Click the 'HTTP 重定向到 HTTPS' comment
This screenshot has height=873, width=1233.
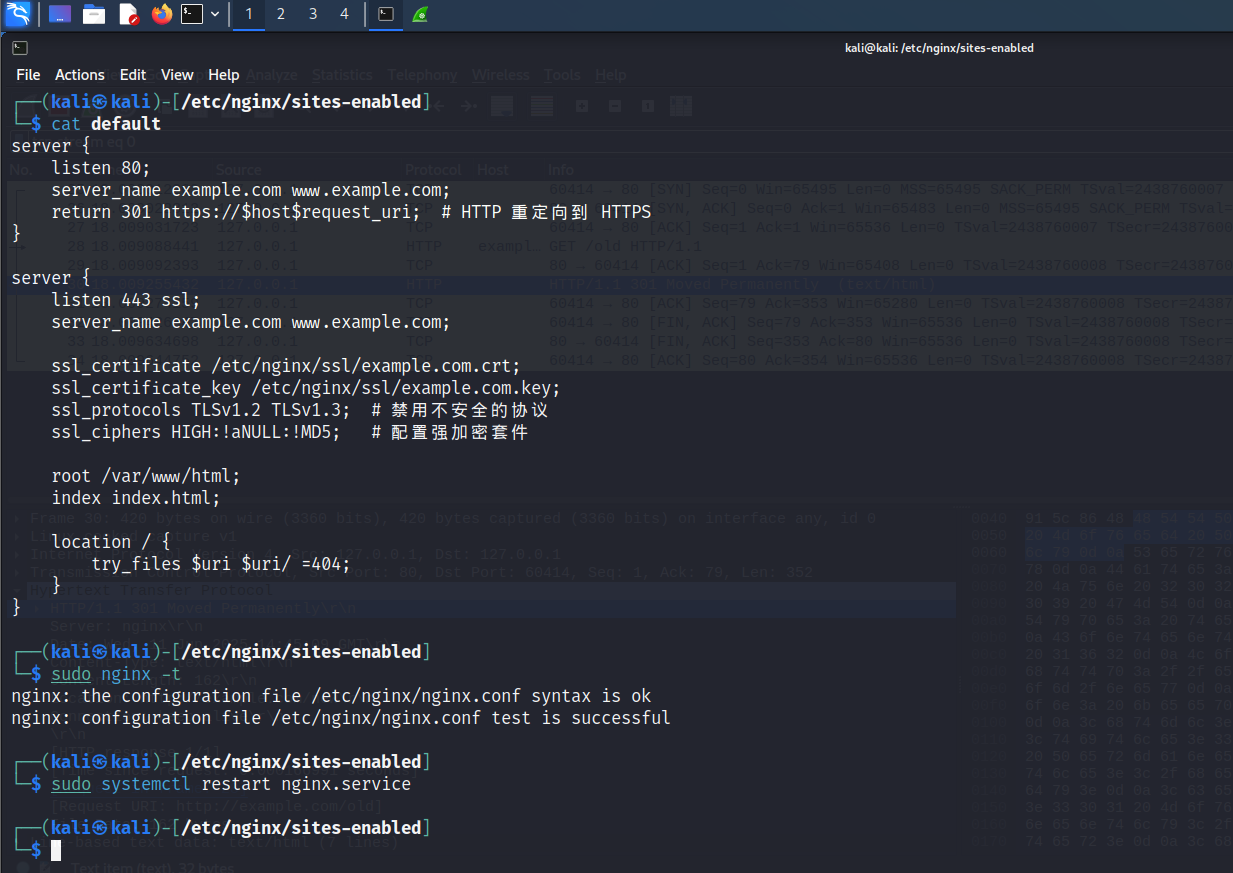tap(546, 212)
